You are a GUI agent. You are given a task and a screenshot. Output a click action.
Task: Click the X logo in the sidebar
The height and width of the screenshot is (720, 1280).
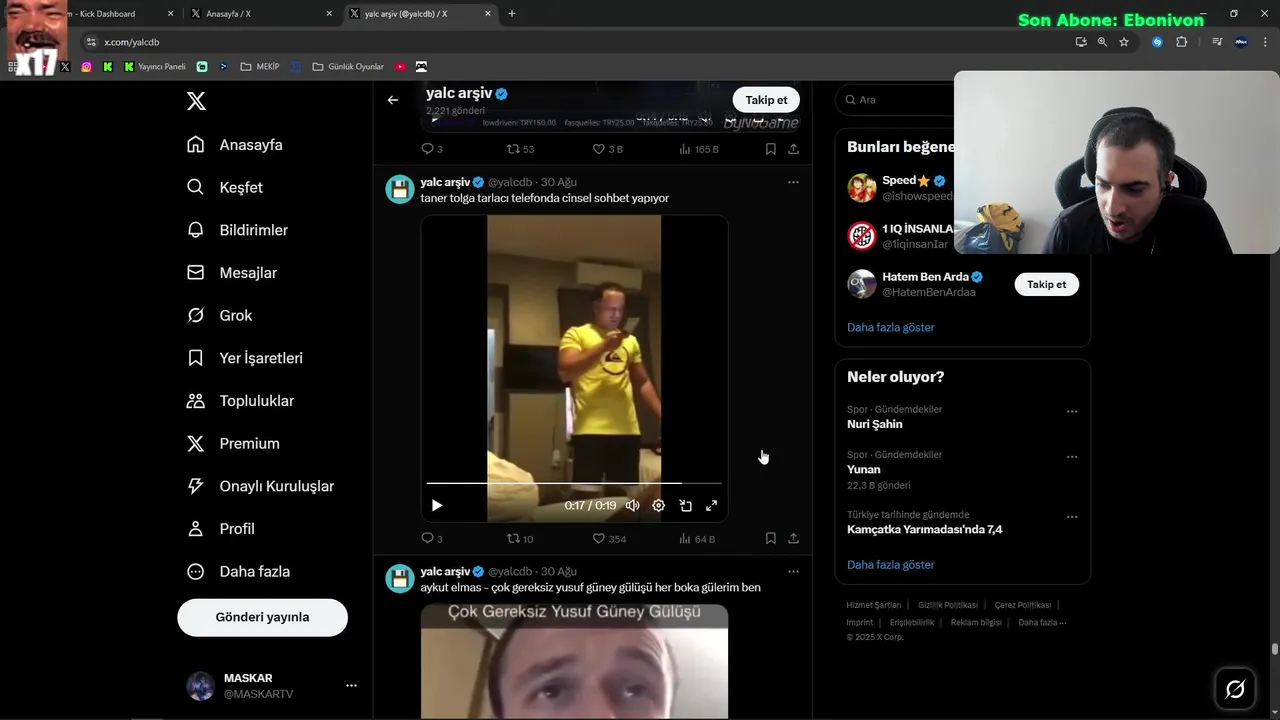[196, 101]
